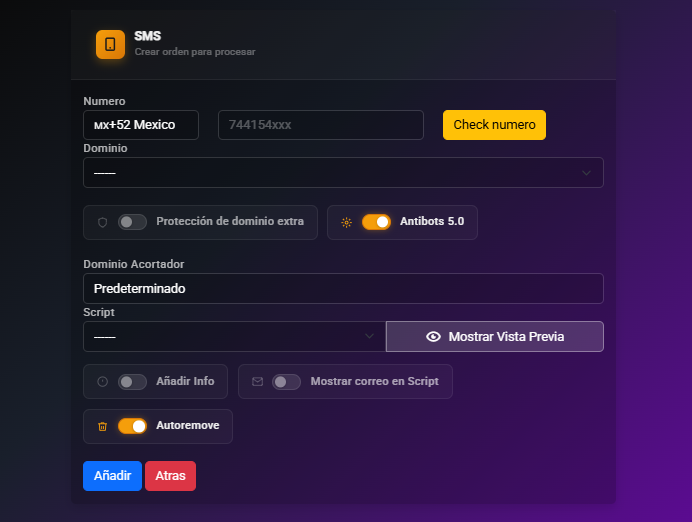
Task: Click the Dominio Acortador Predeterminado field
Action: pos(343,288)
